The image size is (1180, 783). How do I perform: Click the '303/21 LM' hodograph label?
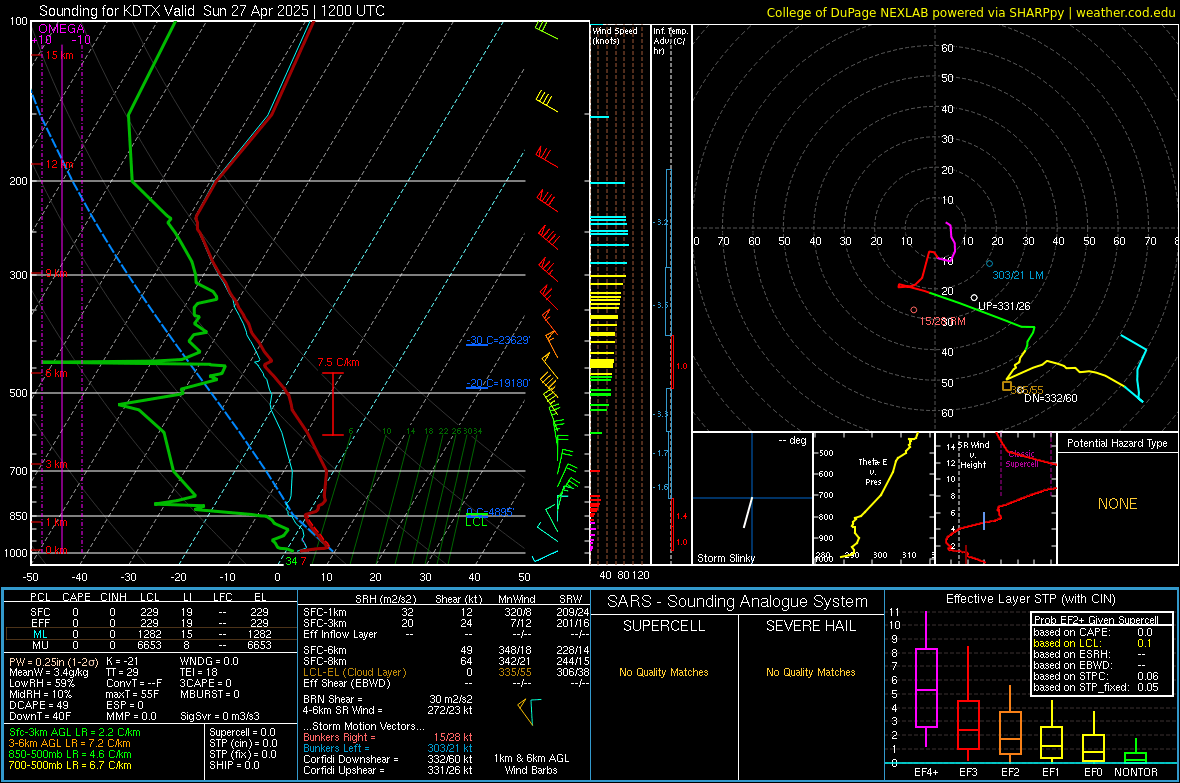1017,275
